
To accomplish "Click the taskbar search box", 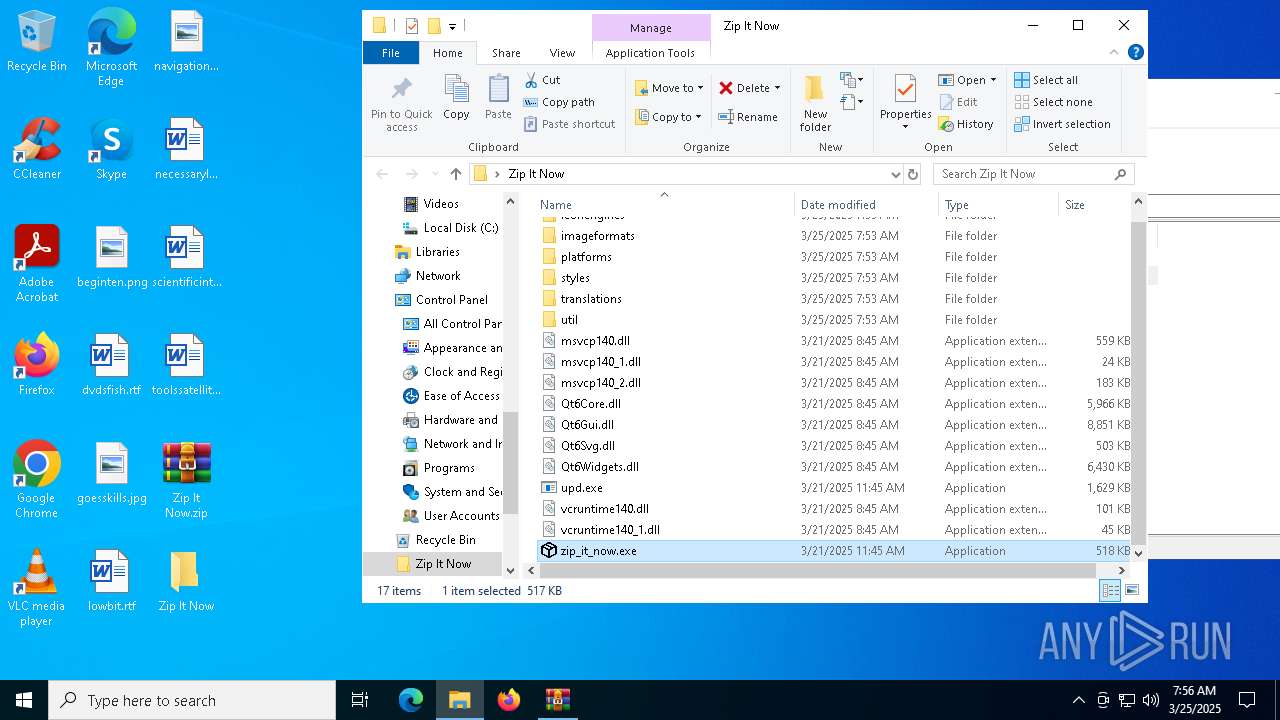I will coord(192,700).
